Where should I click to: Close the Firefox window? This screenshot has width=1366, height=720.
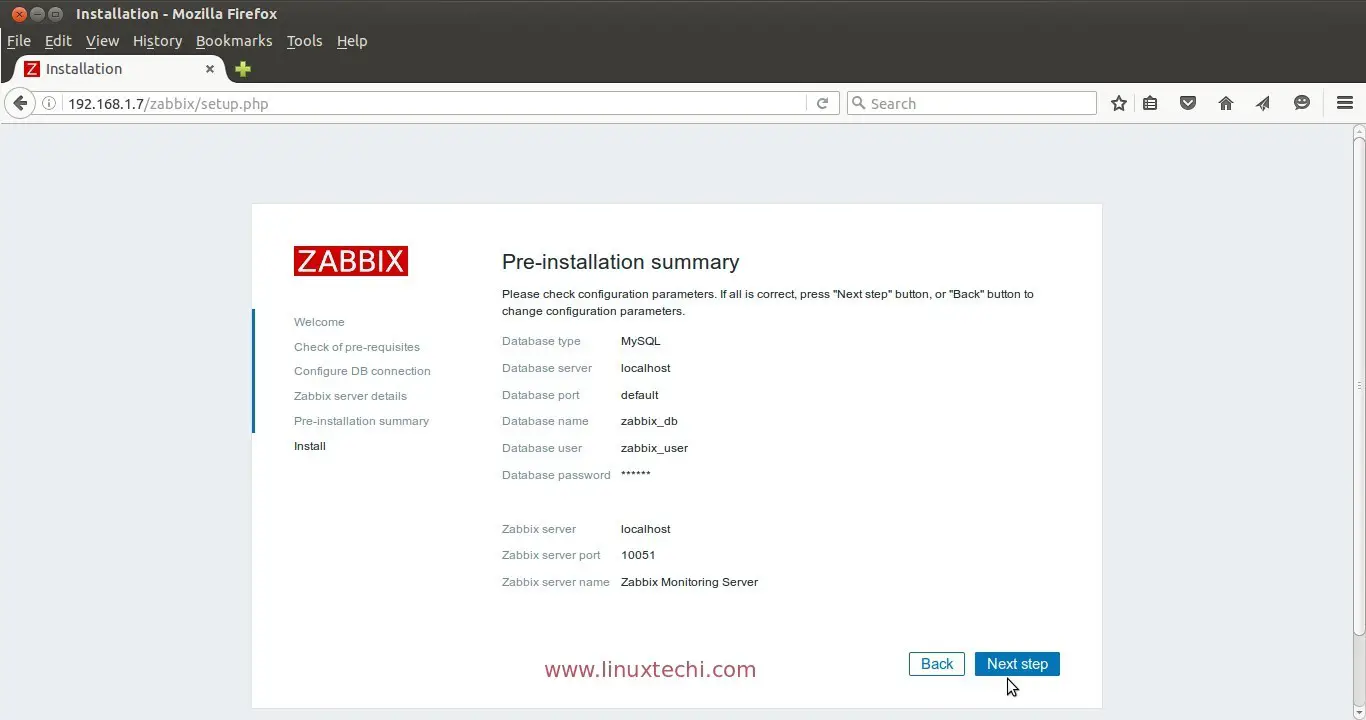coord(19,14)
